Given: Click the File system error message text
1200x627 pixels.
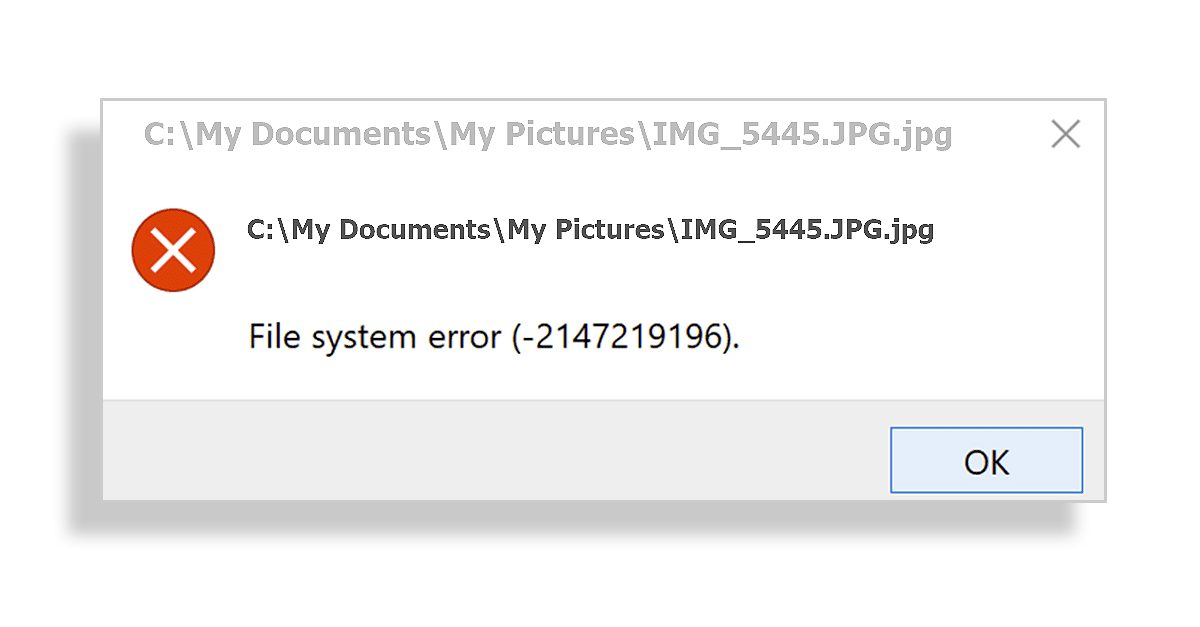Looking at the screenshot, I should point(493,335).
